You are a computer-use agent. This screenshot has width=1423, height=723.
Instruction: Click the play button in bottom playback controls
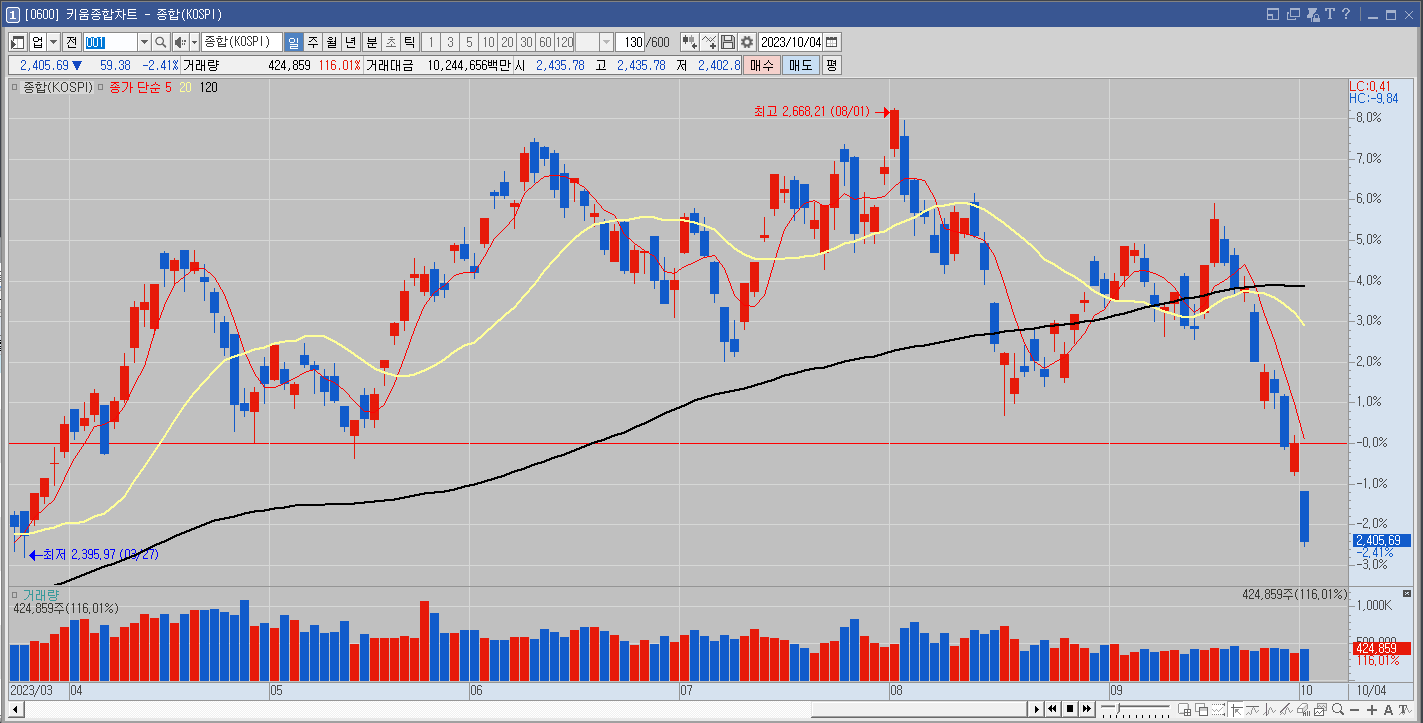[x=1035, y=709]
